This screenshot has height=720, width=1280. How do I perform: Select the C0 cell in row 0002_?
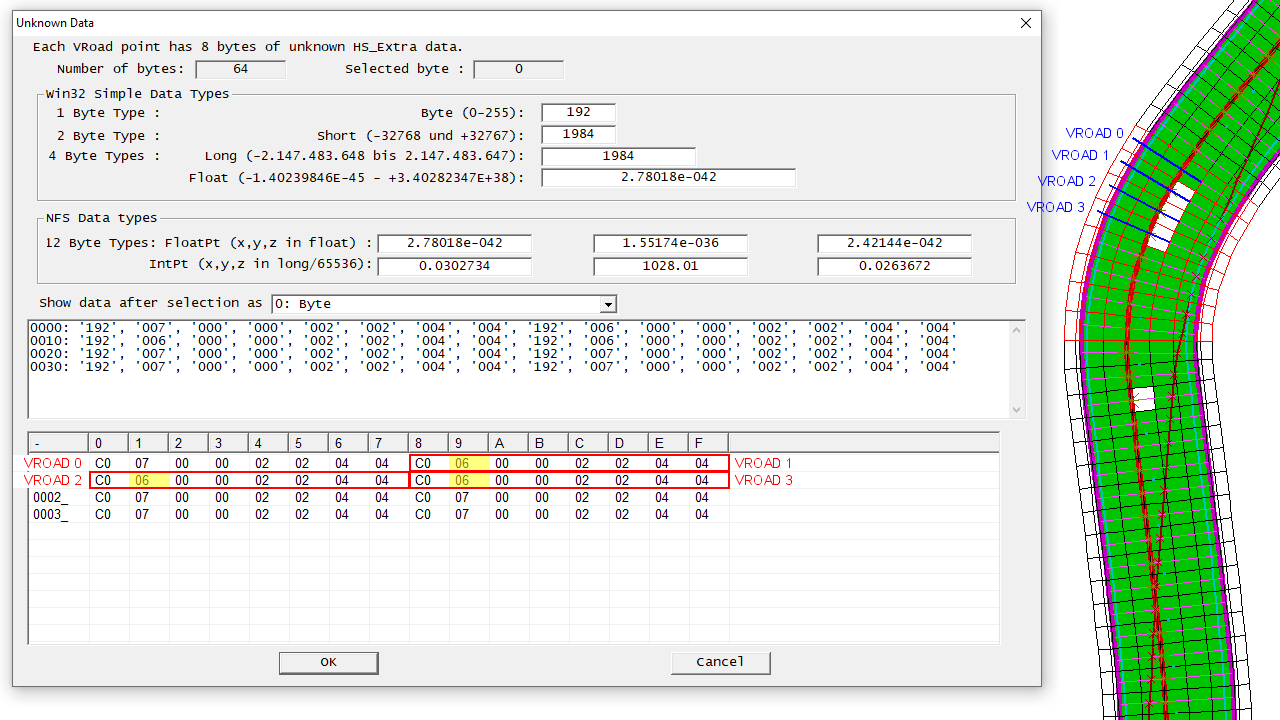click(x=108, y=497)
